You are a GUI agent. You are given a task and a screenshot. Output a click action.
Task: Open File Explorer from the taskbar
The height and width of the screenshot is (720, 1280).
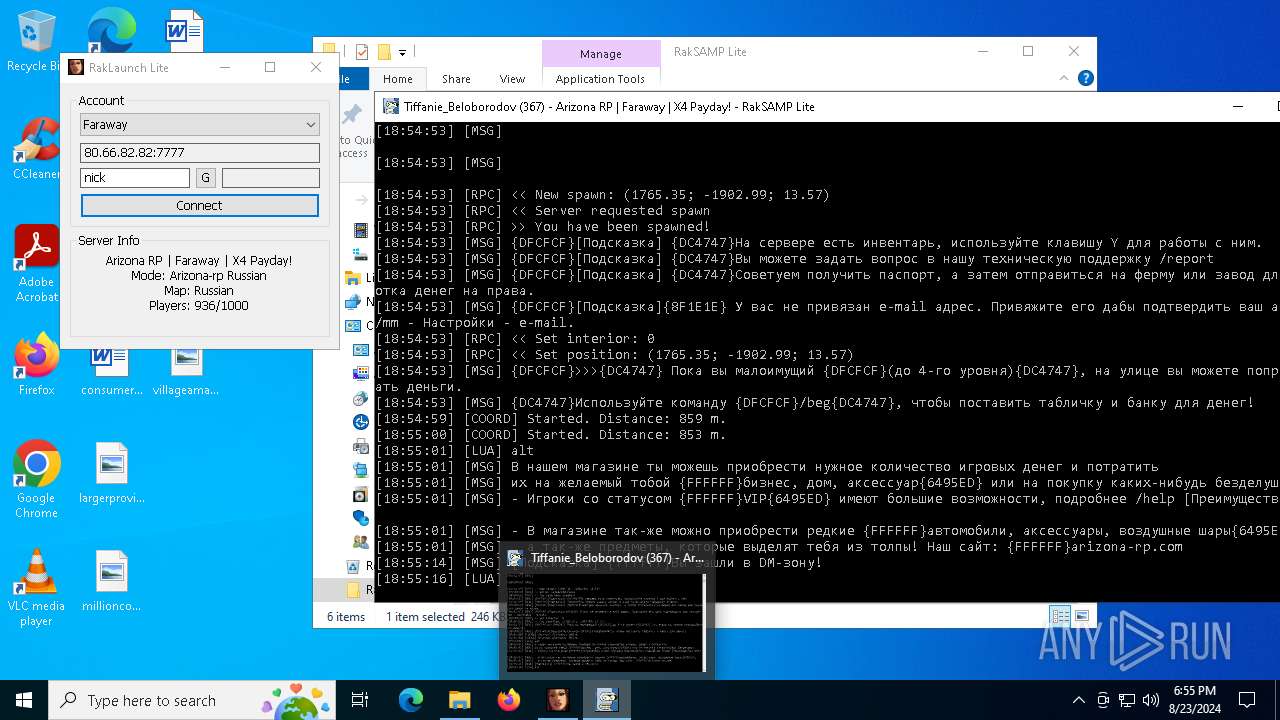(x=459, y=700)
